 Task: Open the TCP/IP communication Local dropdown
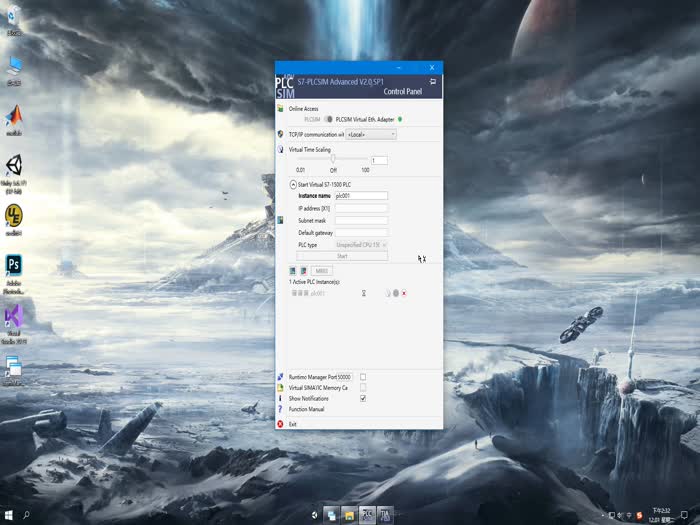(x=371, y=134)
